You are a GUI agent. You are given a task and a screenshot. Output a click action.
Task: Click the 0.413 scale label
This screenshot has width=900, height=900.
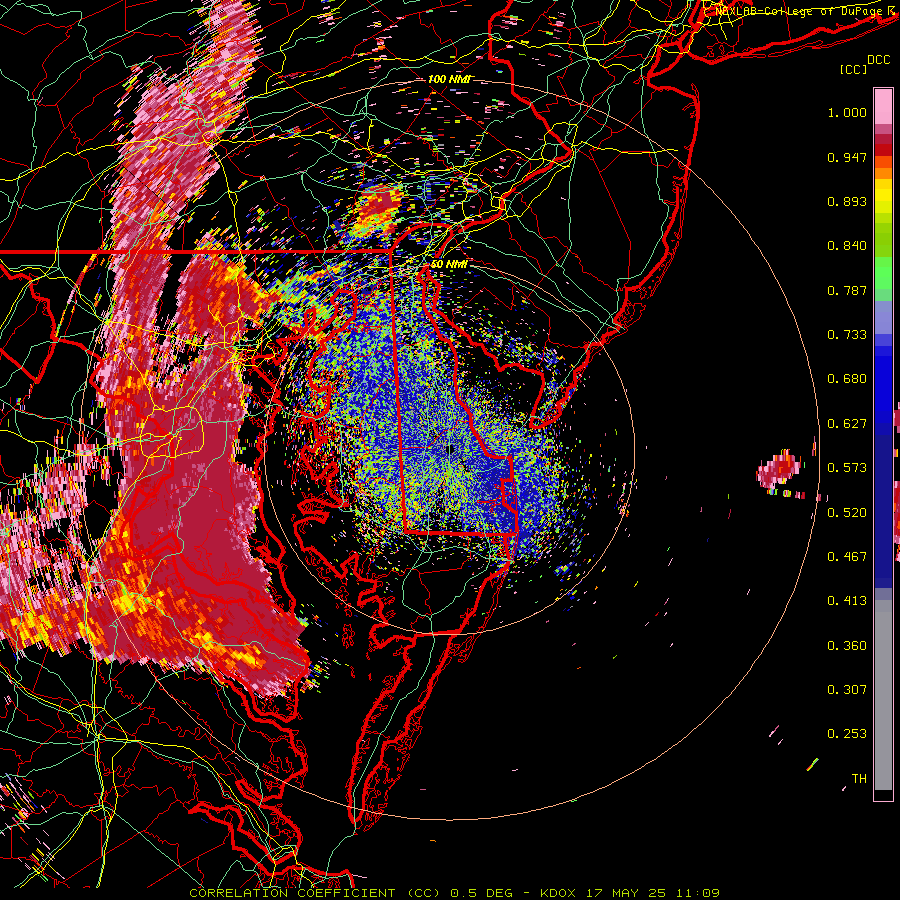click(847, 601)
